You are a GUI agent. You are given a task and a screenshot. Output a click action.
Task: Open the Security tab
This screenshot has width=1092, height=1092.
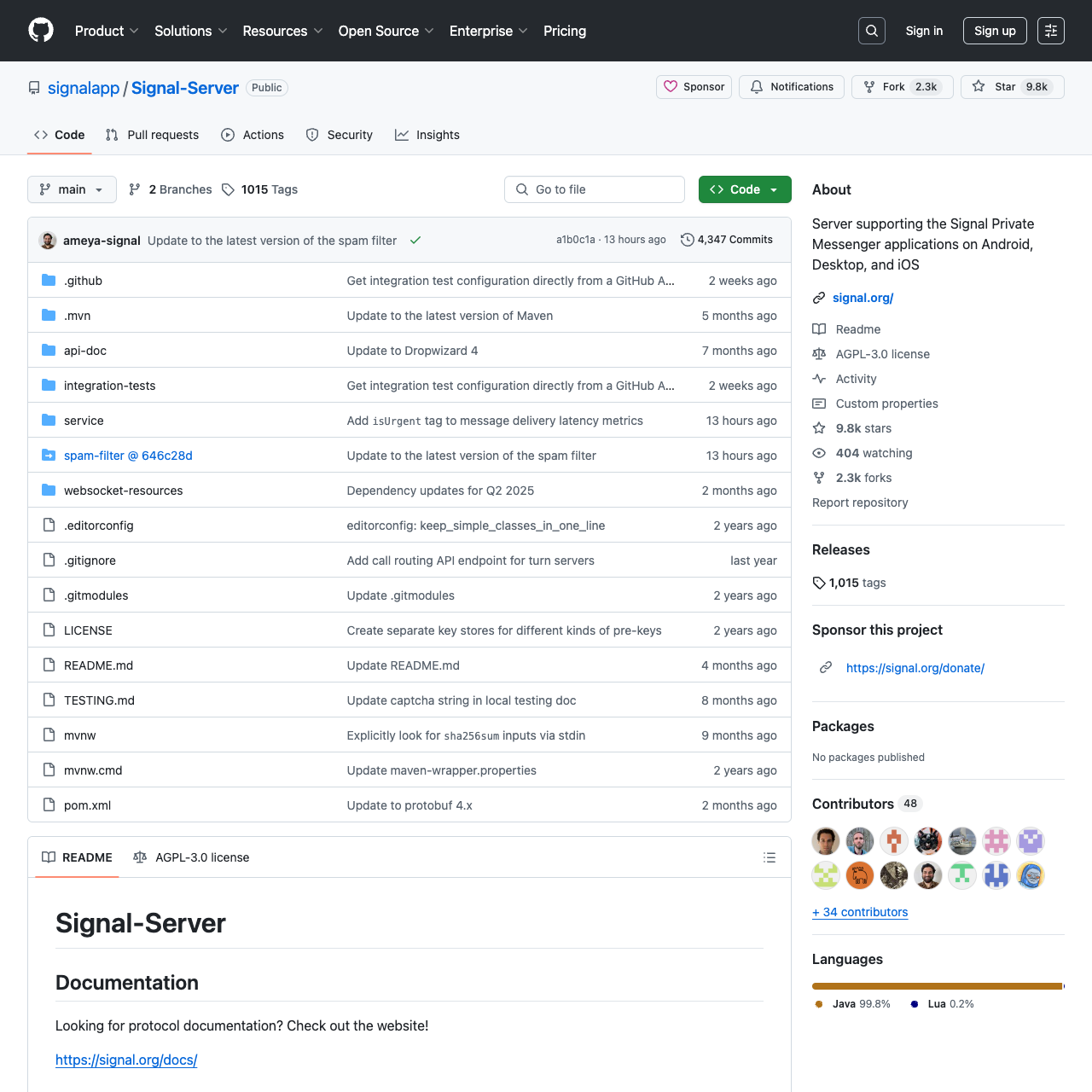click(340, 135)
